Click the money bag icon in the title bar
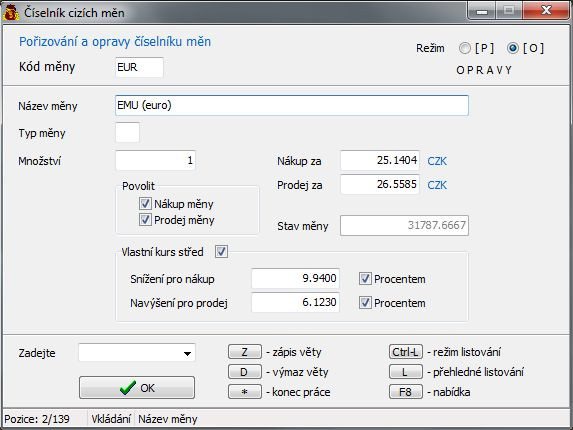The image size is (573, 430). (11, 12)
